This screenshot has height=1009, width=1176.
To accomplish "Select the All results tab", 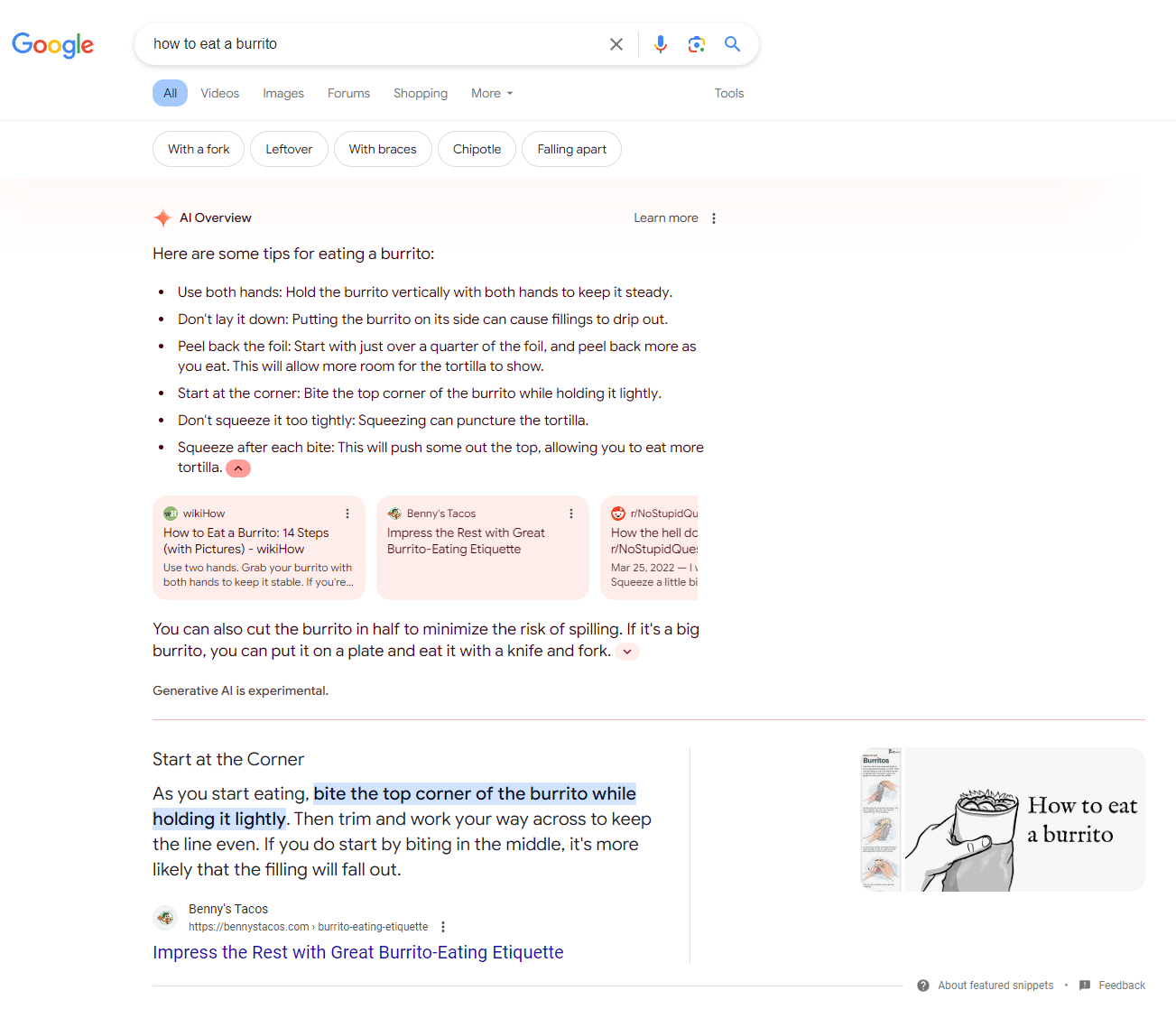I will click(170, 93).
